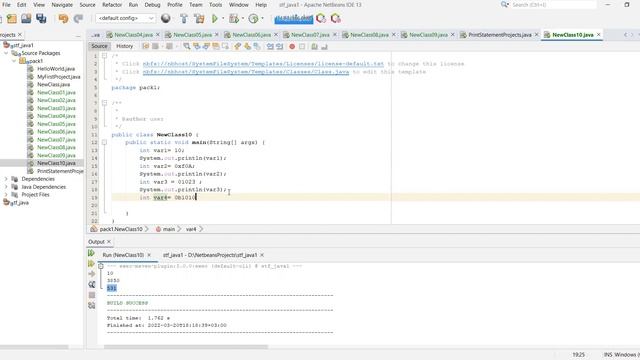Open the Debug menu
Image resolution: width=640 pixels, height=360 pixels.
152,5
